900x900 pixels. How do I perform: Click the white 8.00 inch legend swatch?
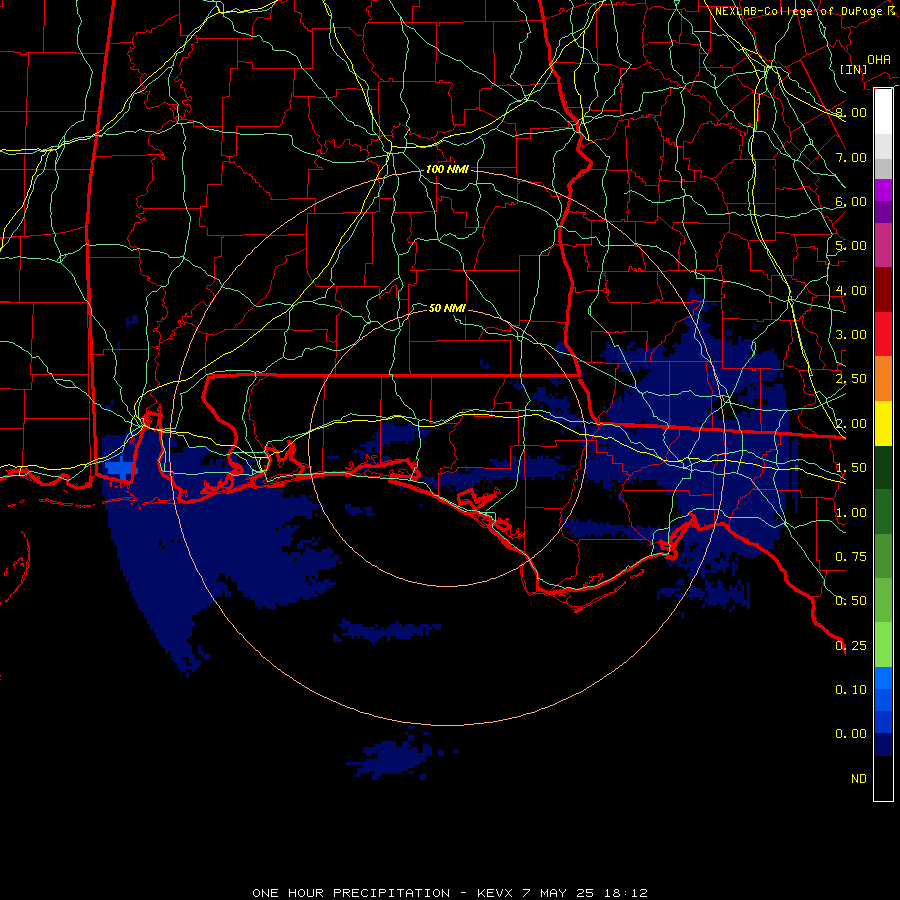(x=883, y=112)
